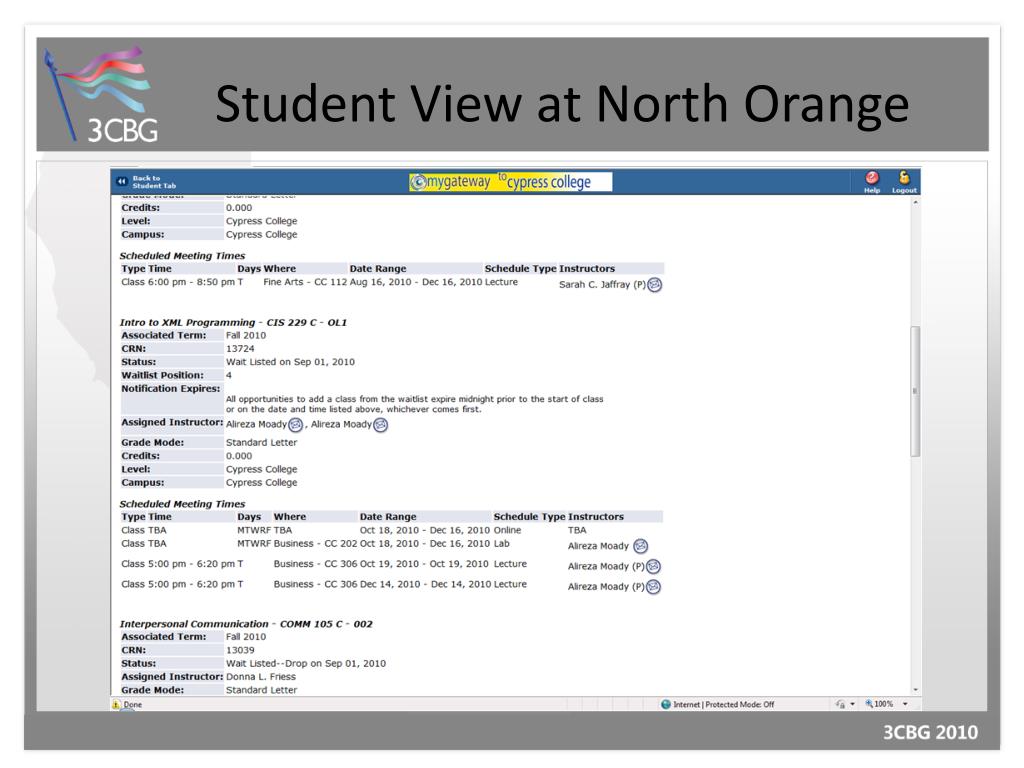Click the vertical scrollbar thumb
Viewport: 1024px width, 768px height.
point(916,391)
